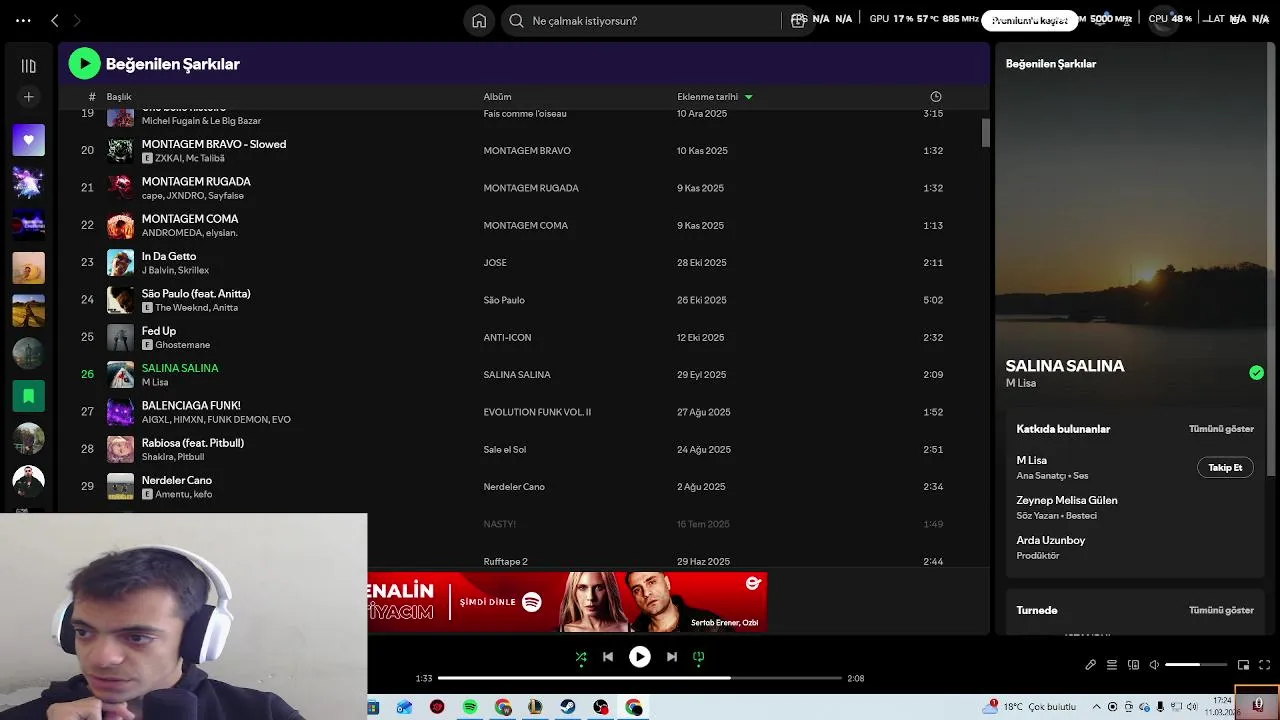This screenshot has height=720, width=1280.
Task: Click the magnifier search icon
Action: [517, 20]
